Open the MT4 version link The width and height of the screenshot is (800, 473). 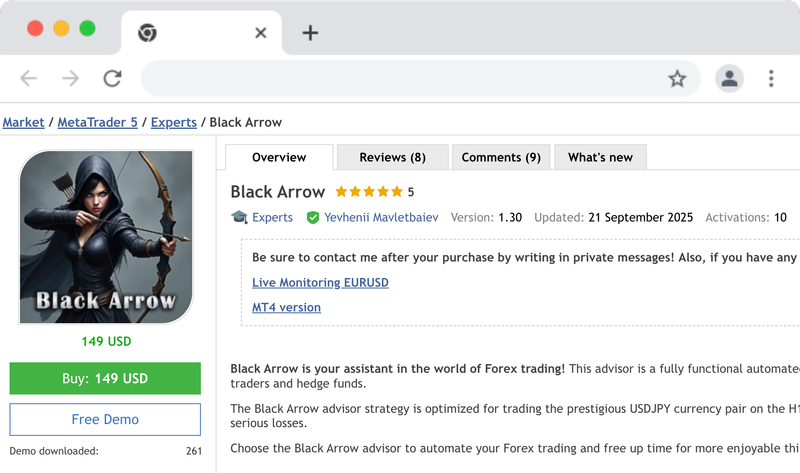(286, 308)
